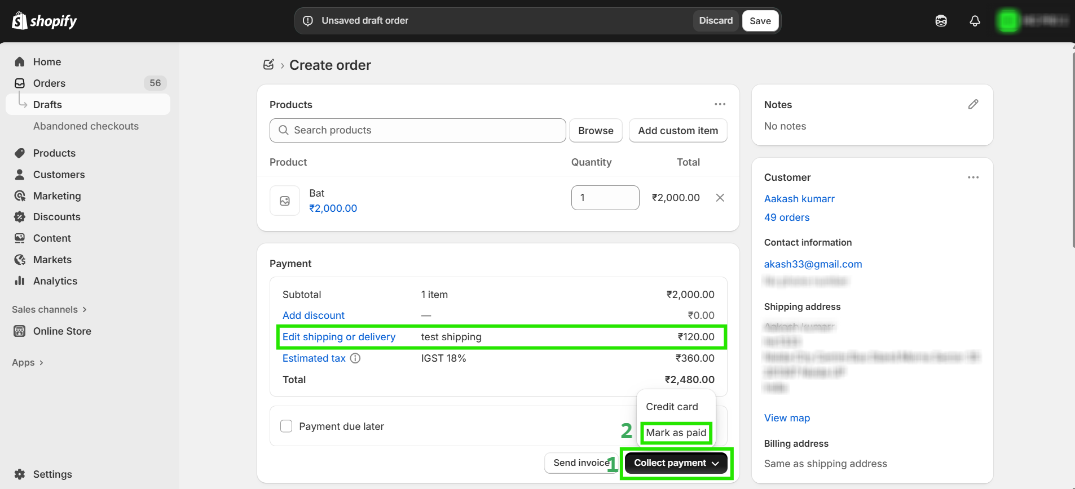Open the Products card three-dot menu
The width and height of the screenshot is (1075, 489).
pyautogui.click(x=720, y=104)
